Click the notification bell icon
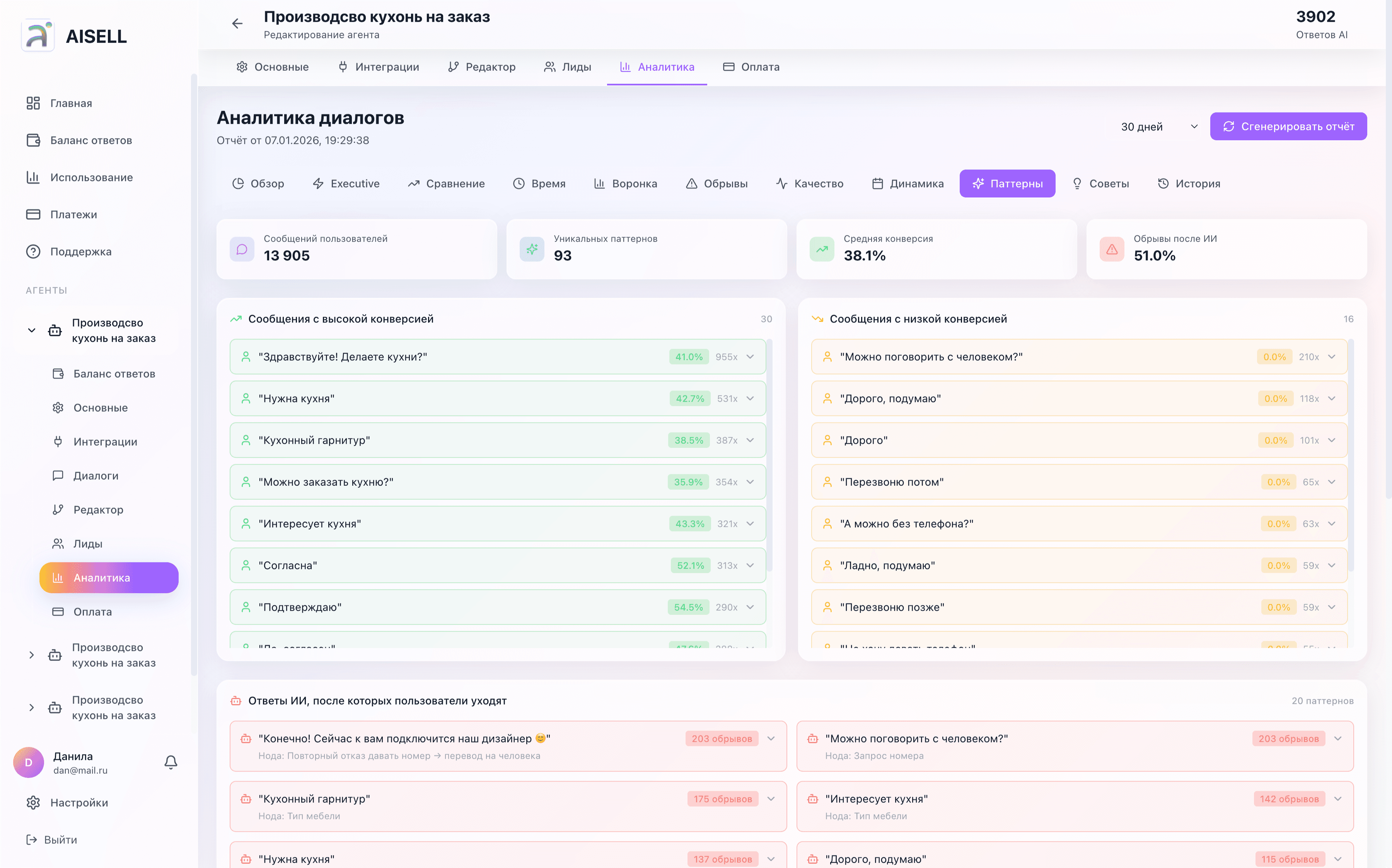1392x868 pixels. point(171,762)
